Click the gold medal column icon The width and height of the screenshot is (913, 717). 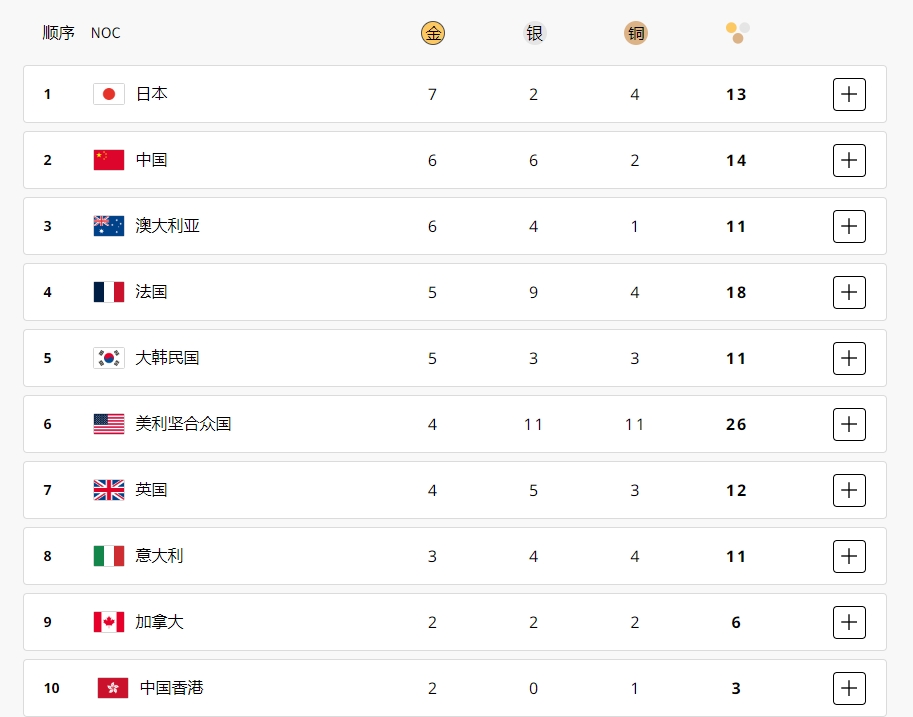[433, 33]
